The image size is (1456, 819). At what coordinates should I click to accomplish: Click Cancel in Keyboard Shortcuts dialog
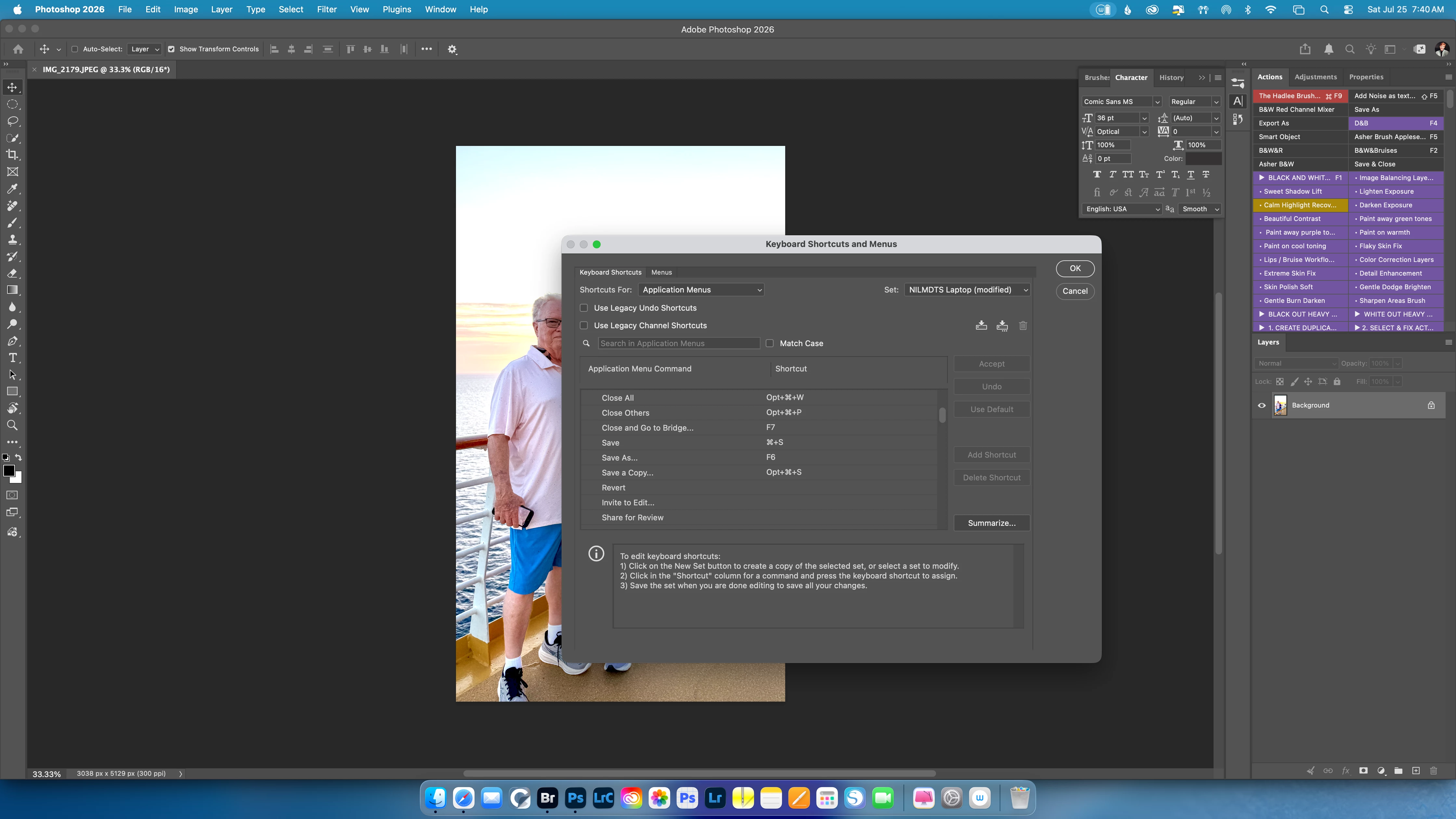[x=1075, y=291]
